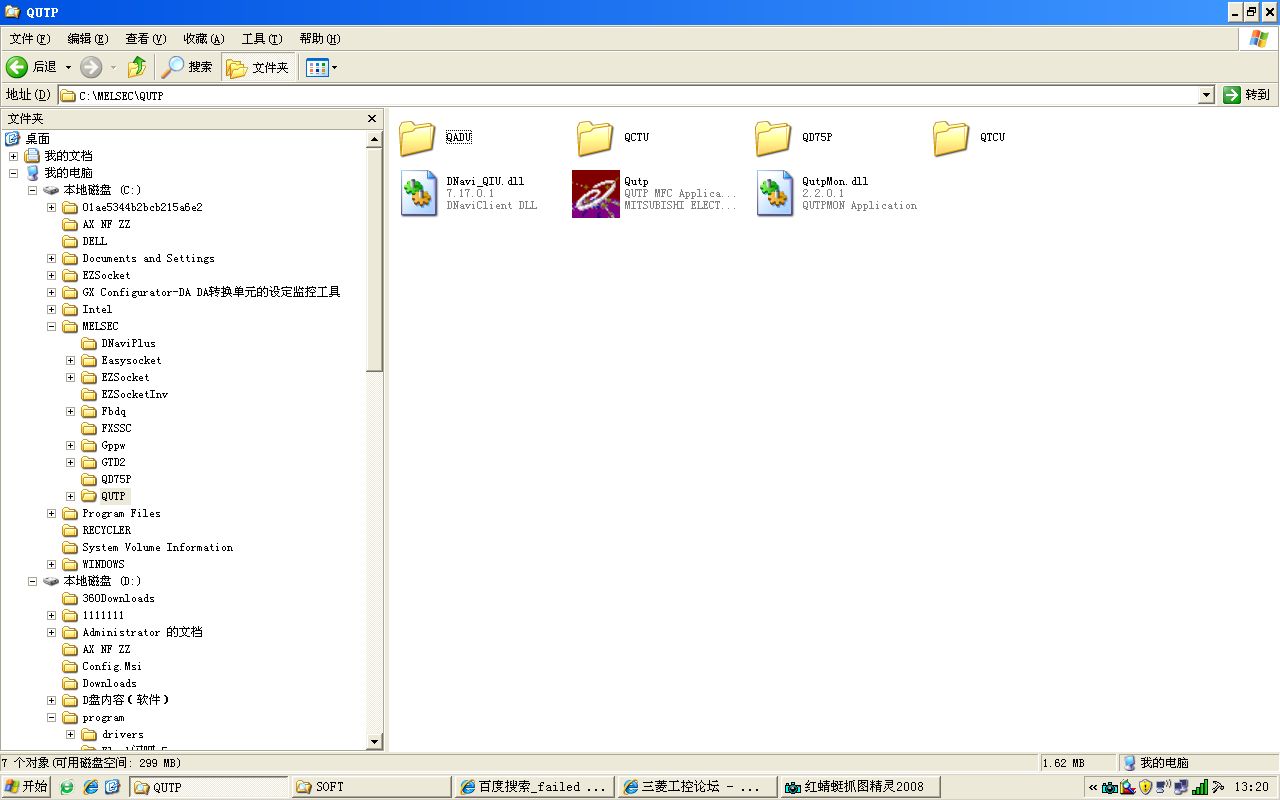Click the 开始 Start button
Viewport: 1280px width, 800px height.
tap(26, 787)
